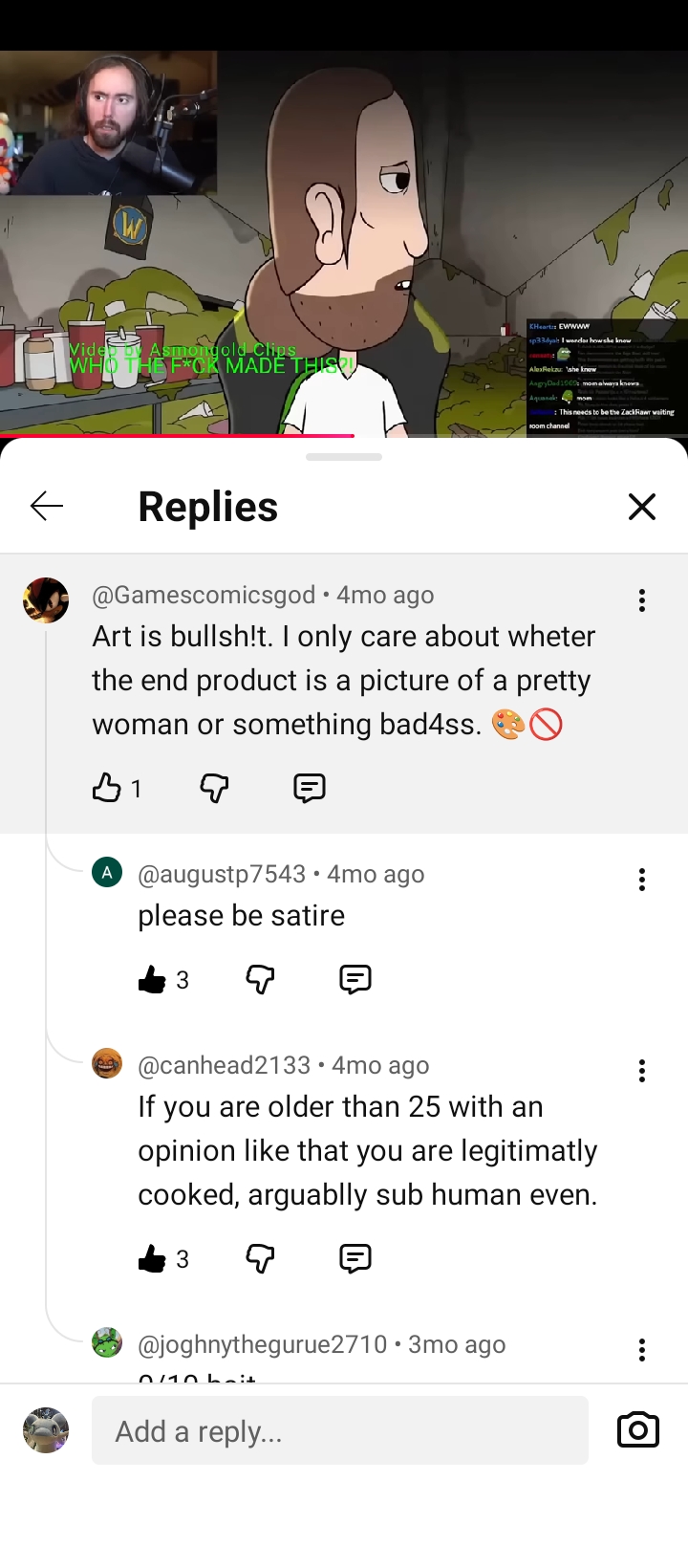Close the Replies panel
This screenshot has width=688, height=1568.
(x=642, y=506)
